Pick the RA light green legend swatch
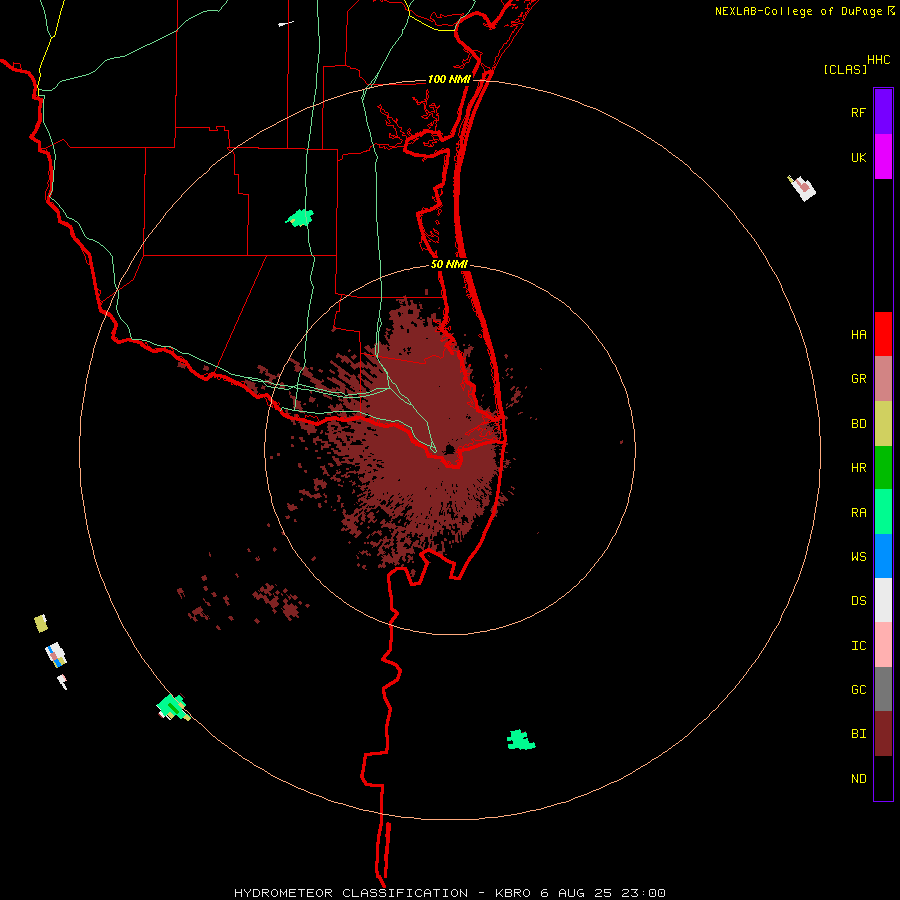Screen dimensions: 900x900 (x=883, y=512)
